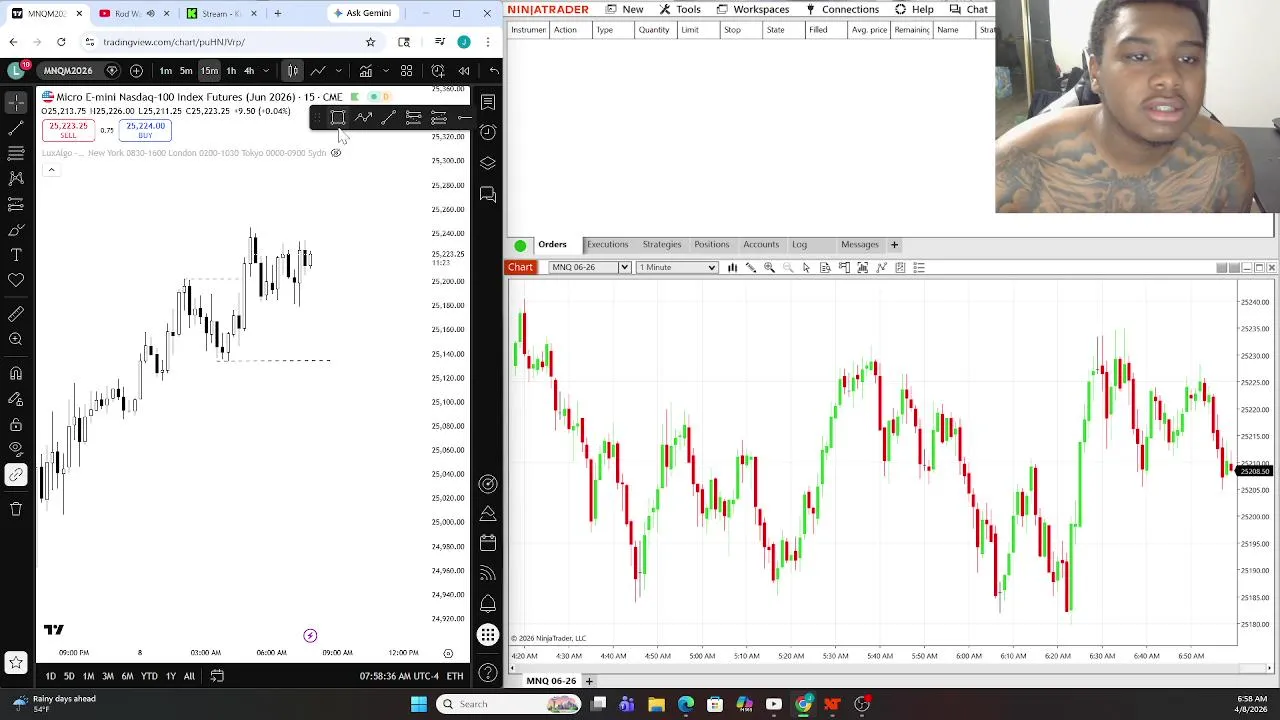Click NinjaTrader chart bars data series icon

(732, 267)
